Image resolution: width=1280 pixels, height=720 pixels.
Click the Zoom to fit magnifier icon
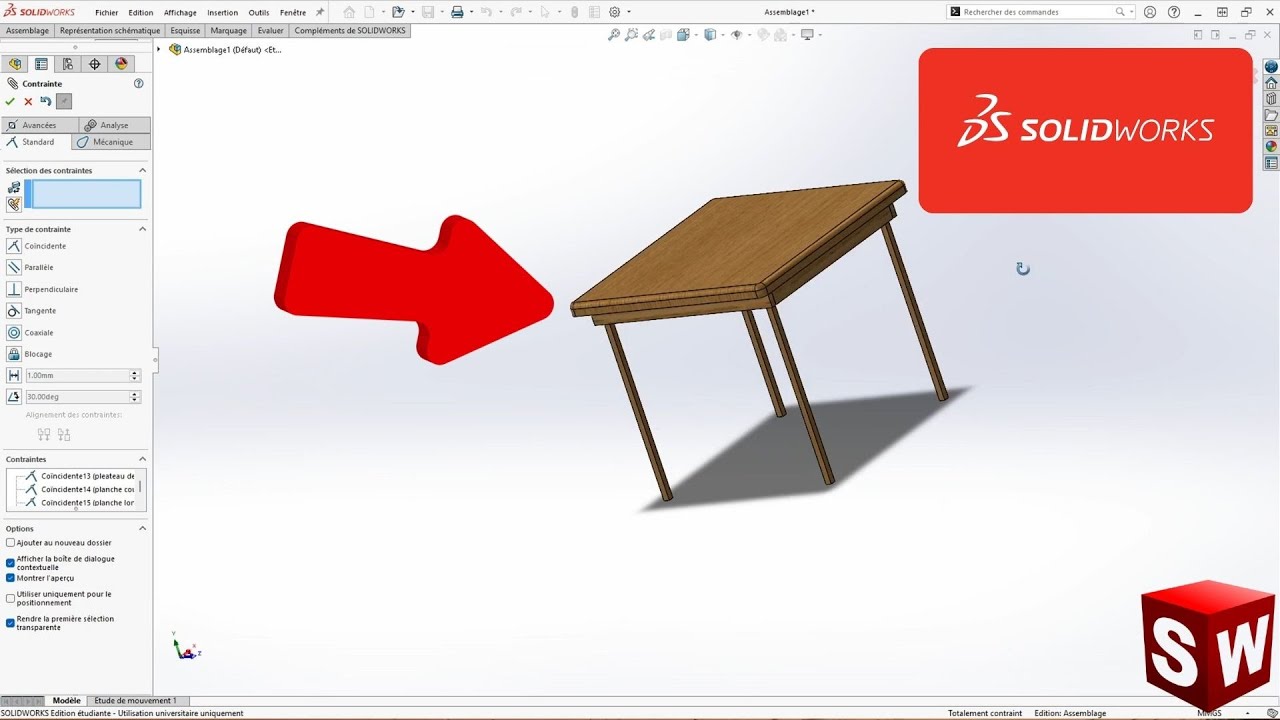point(615,35)
